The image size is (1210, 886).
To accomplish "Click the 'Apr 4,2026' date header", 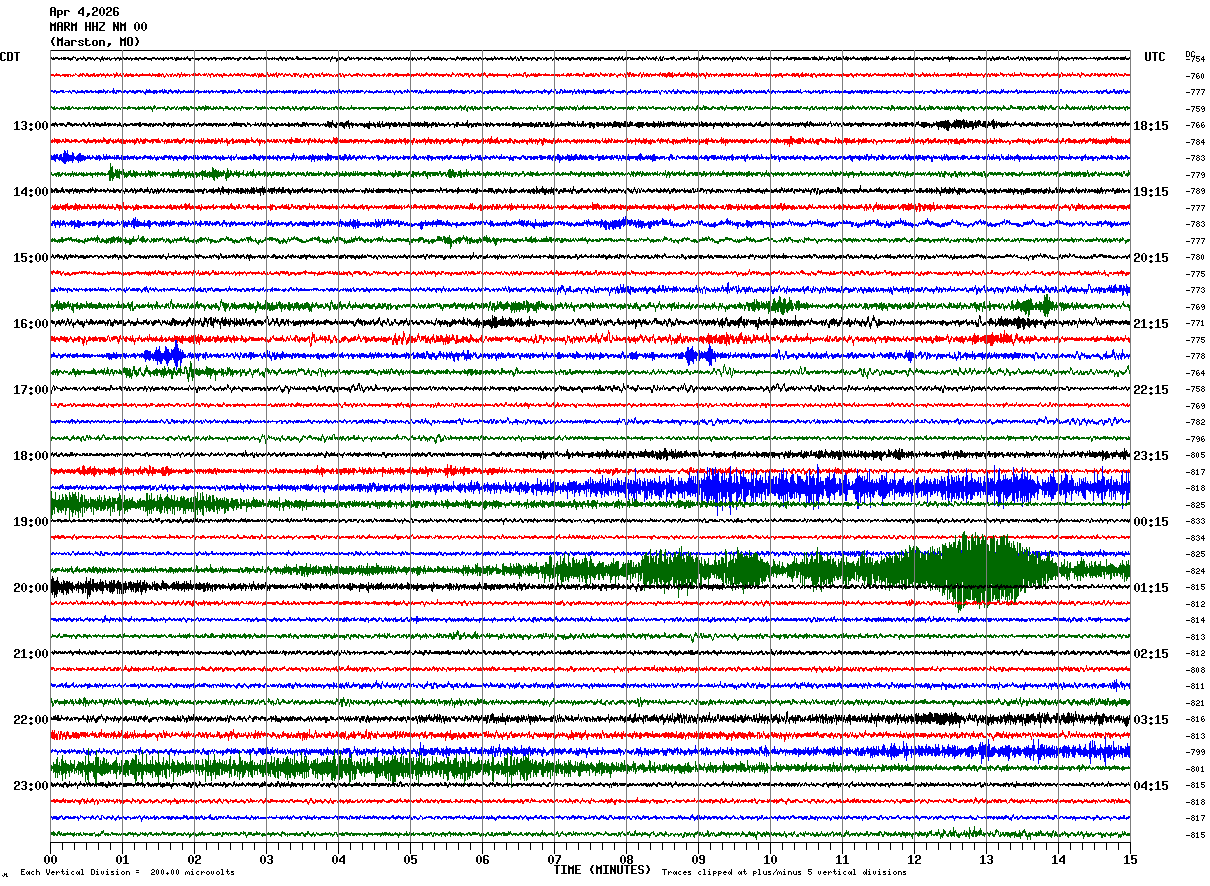I will click(84, 12).
